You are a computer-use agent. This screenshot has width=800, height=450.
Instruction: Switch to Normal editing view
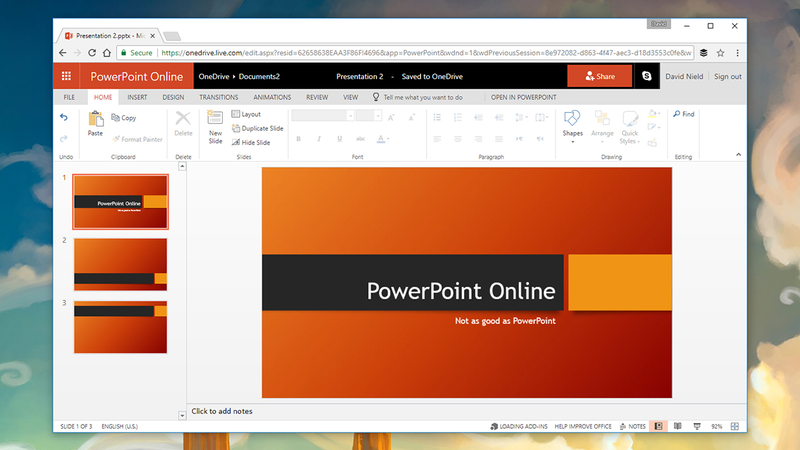pyautogui.click(x=659, y=426)
